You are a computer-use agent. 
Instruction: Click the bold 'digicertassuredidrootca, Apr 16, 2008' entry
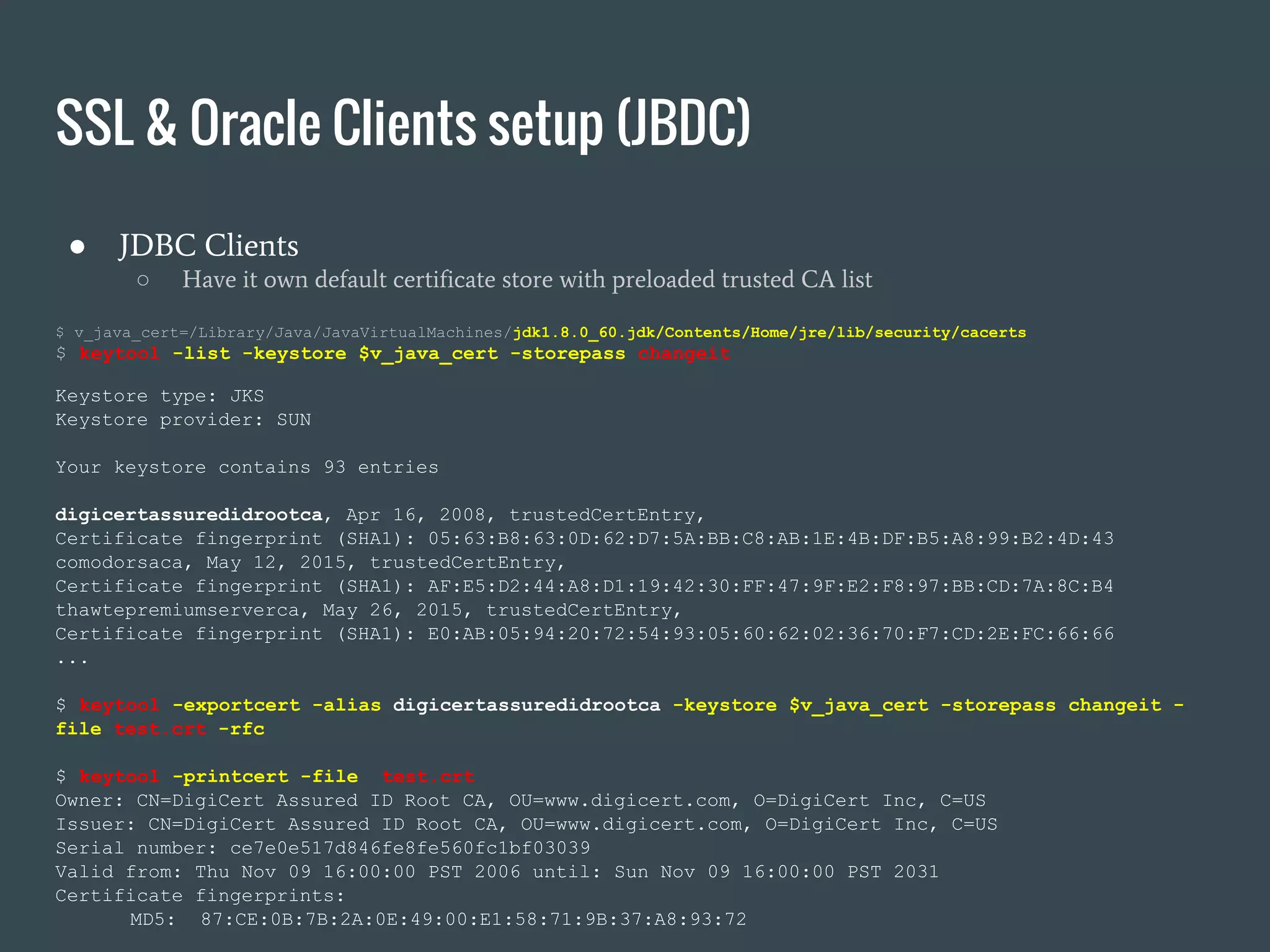click(x=380, y=515)
